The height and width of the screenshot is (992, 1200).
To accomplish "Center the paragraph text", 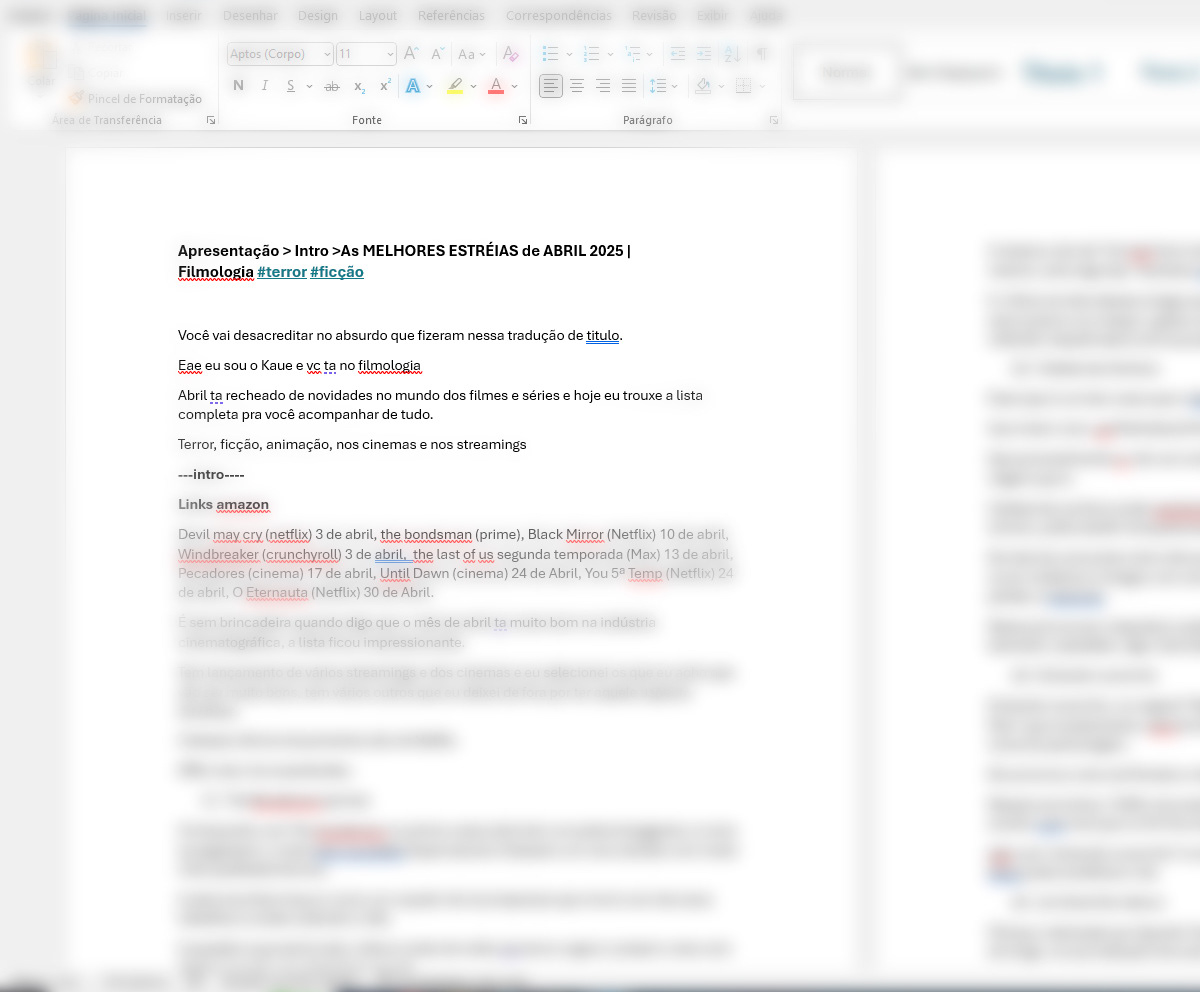I will click(x=577, y=86).
